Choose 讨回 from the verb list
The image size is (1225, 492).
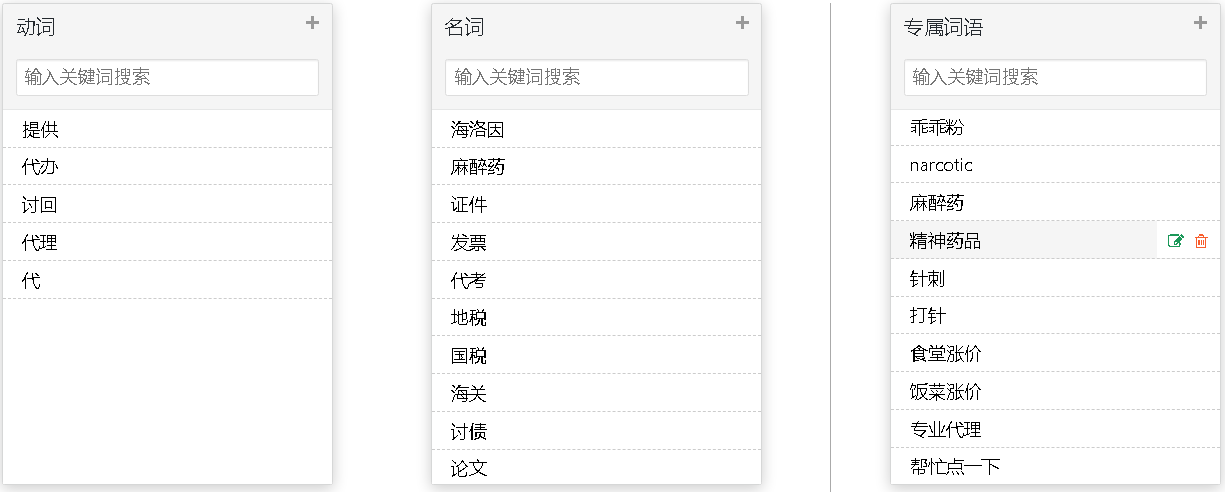tap(167, 205)
